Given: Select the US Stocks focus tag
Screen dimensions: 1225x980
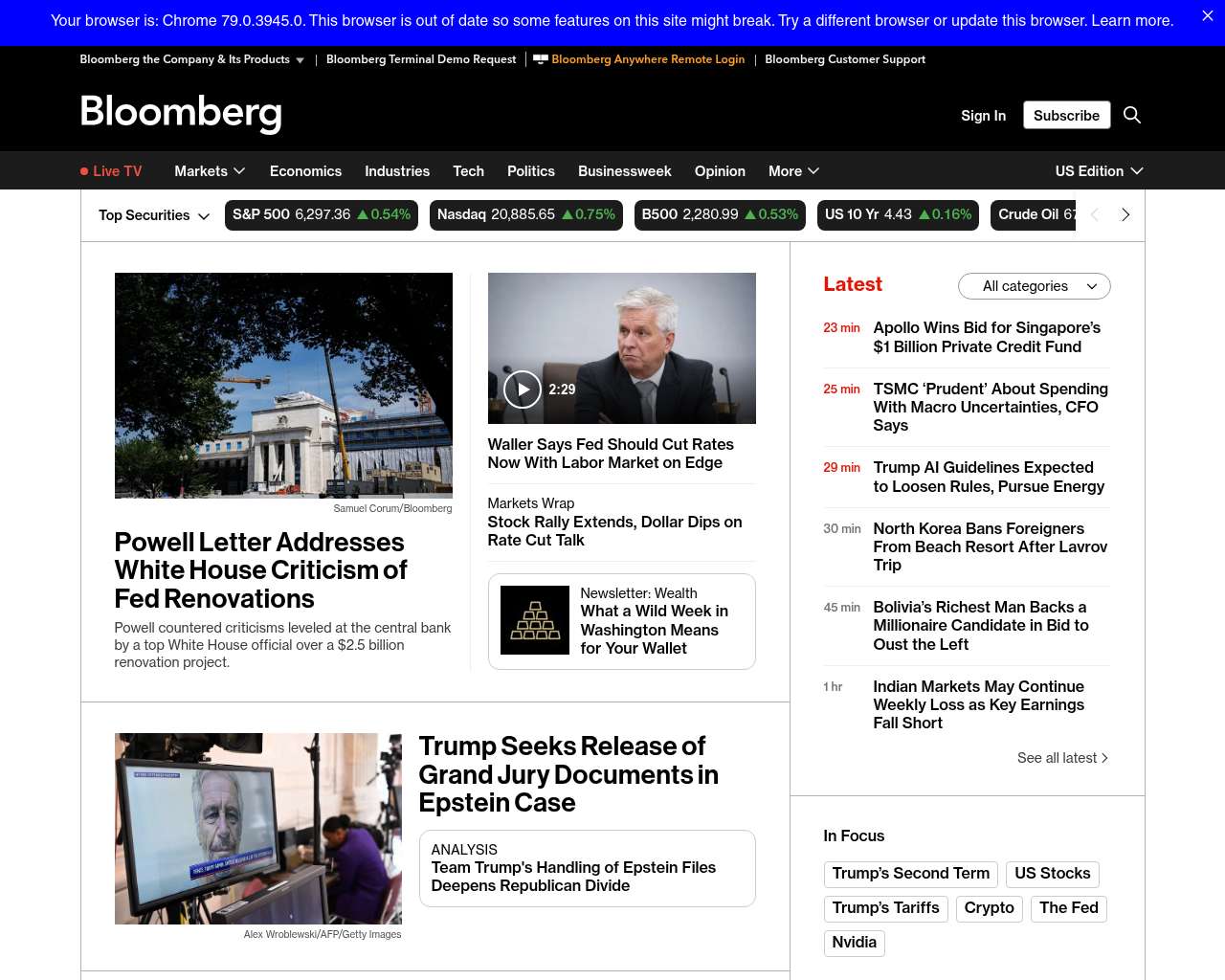Looking at the screenshot, I should 1053,874.
